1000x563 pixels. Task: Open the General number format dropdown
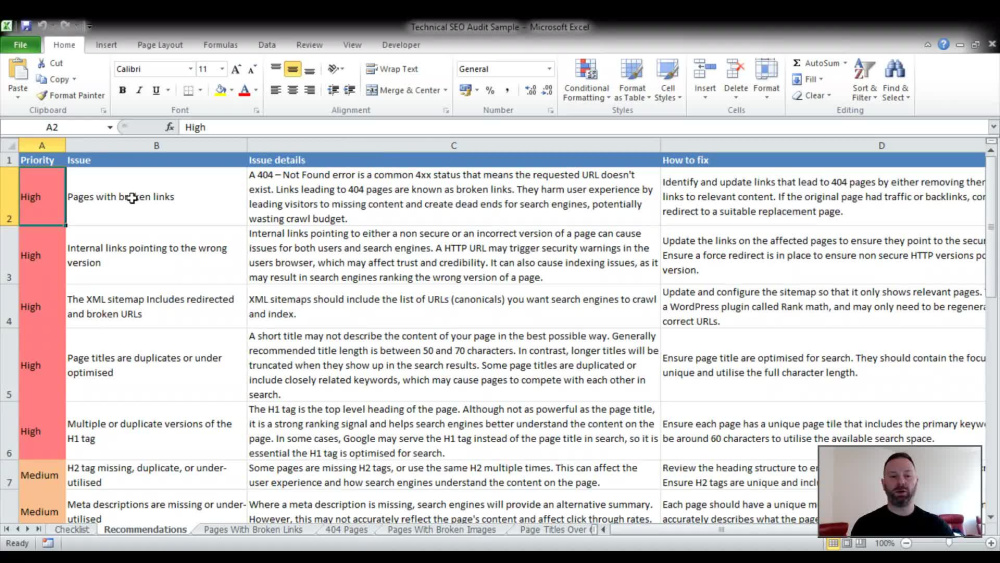point(549,69)
